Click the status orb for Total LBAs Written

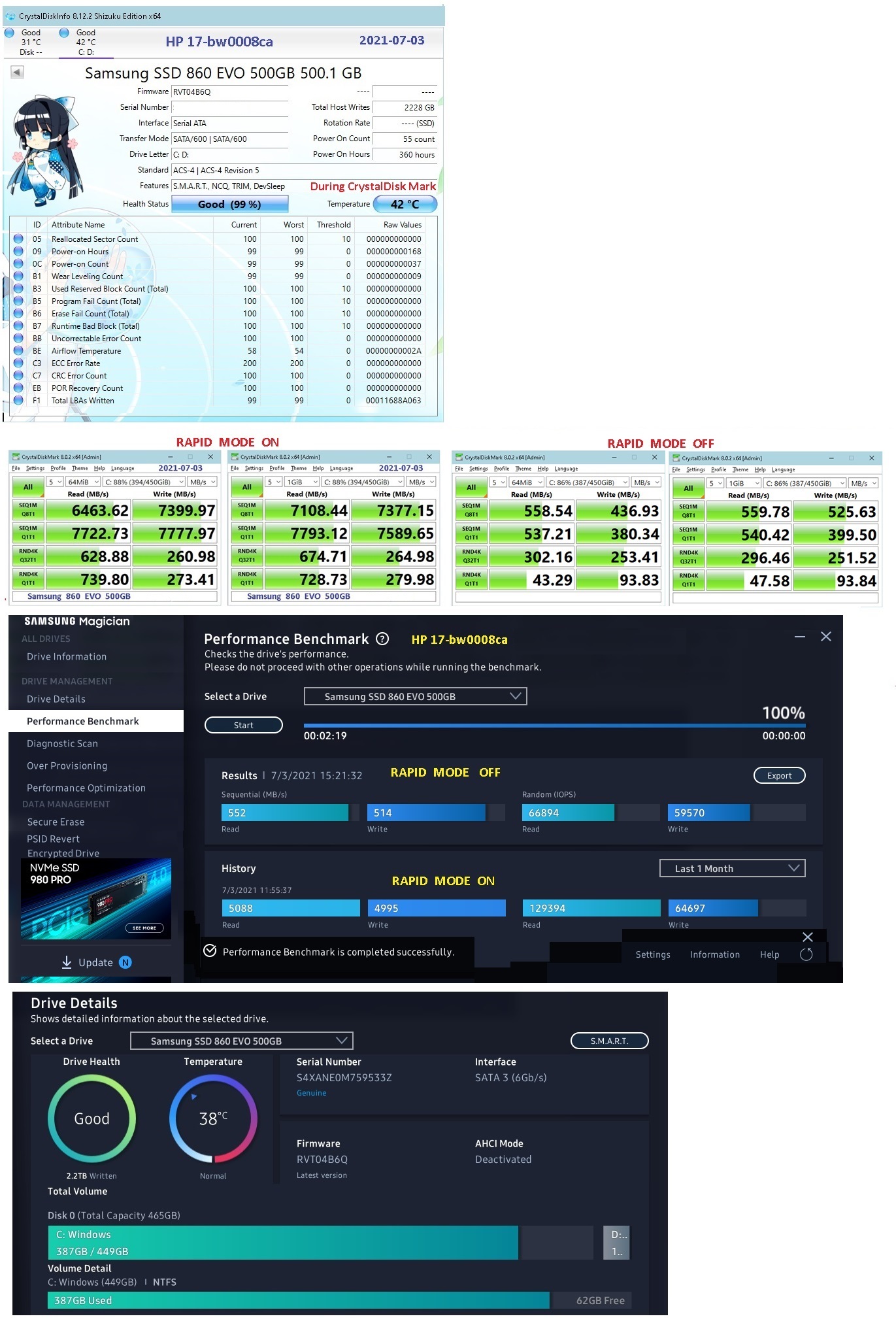coord(18,401)
